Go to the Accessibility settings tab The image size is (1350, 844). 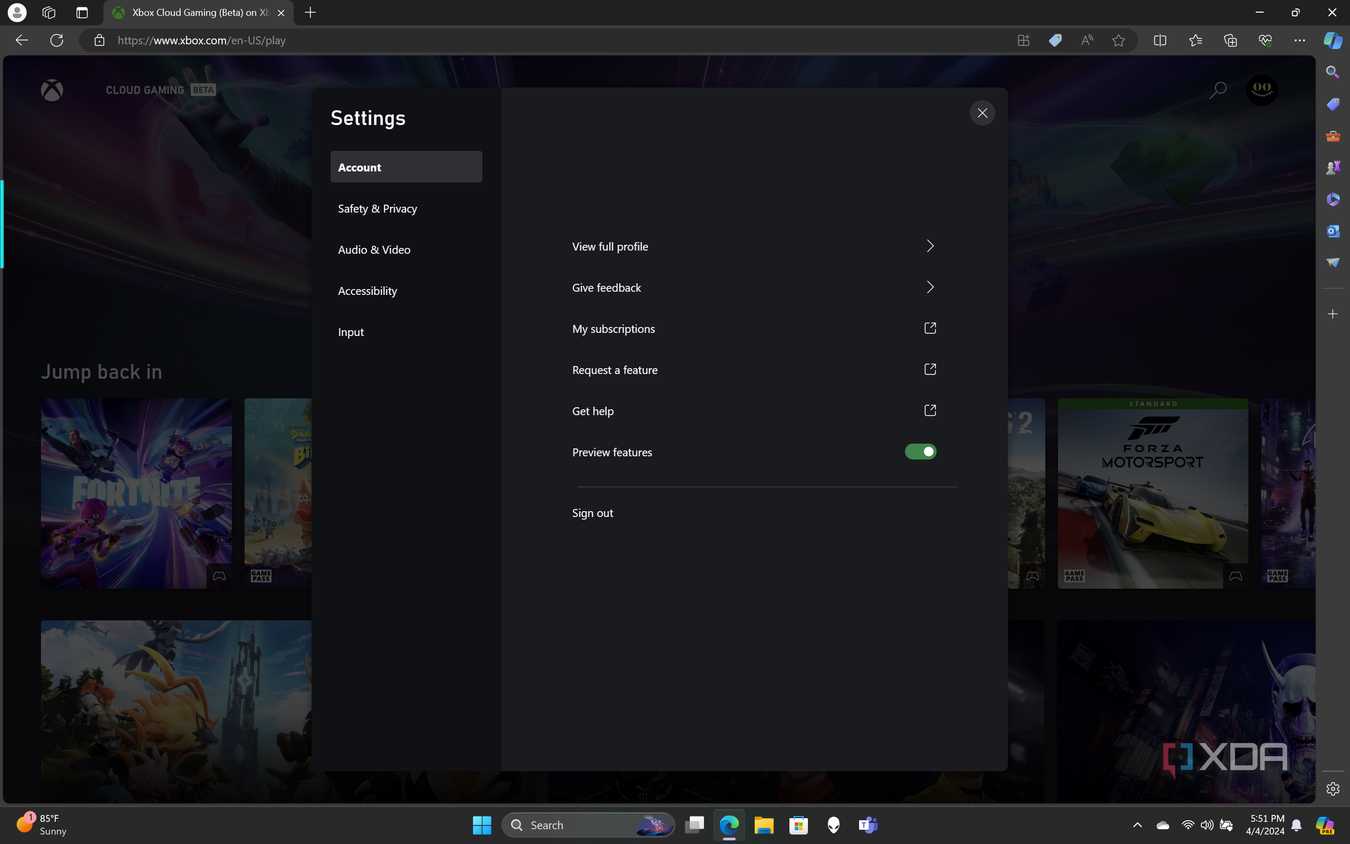pyautogui.click(x=406, y=290)
